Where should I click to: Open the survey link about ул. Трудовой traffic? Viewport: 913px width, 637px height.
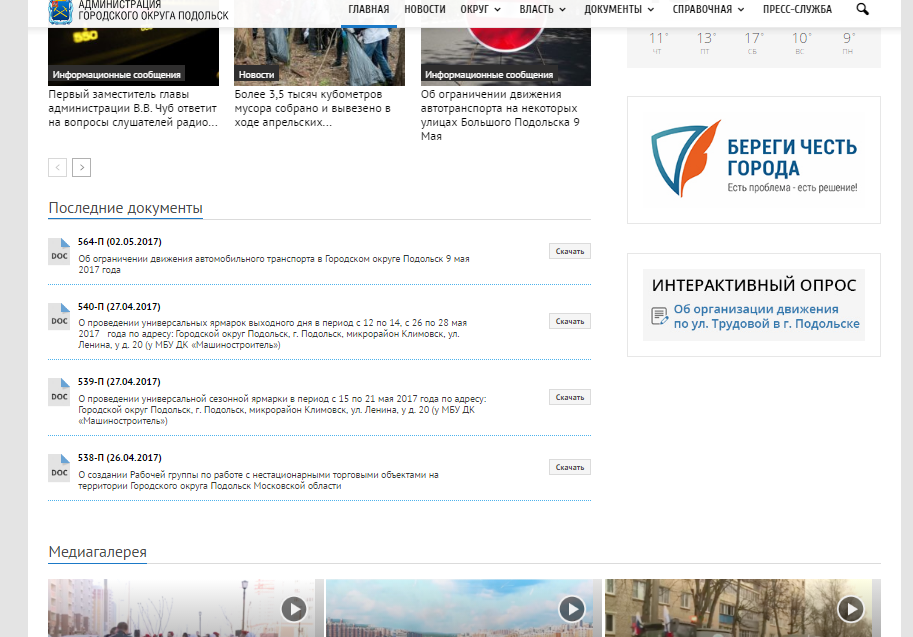[x=766, y=316]
